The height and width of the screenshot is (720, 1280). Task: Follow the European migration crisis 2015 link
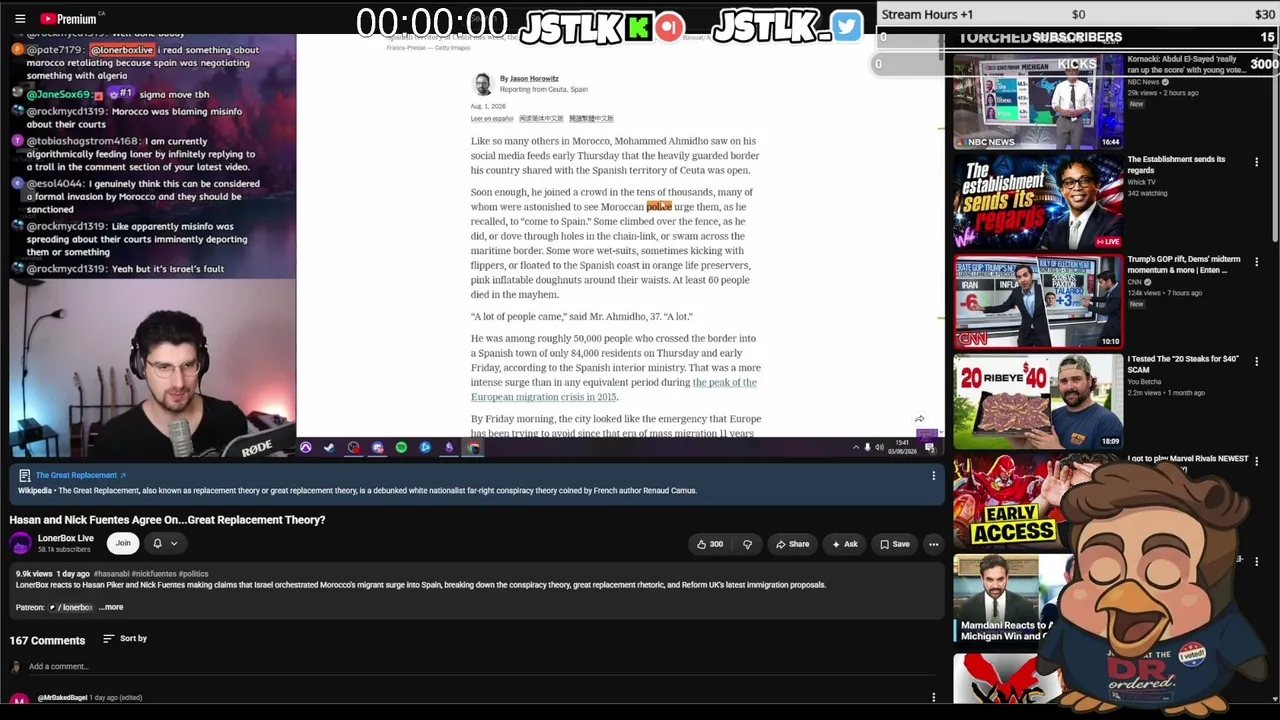pos(614,389)
